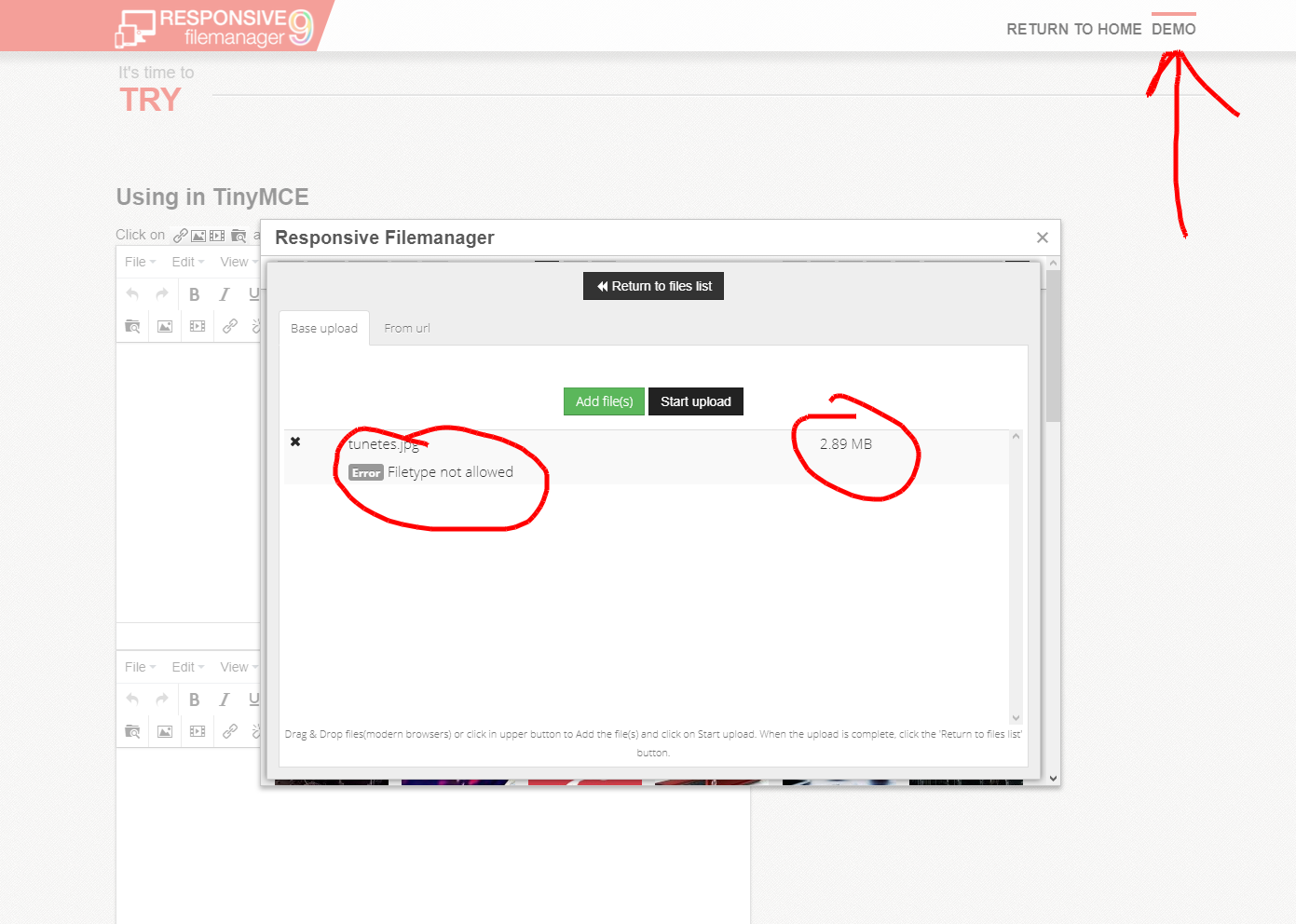The width and height of the screenshot is (1296, 924).
Task: Toggle italic formatting in the editor
Action: click(x=224, y=293)
